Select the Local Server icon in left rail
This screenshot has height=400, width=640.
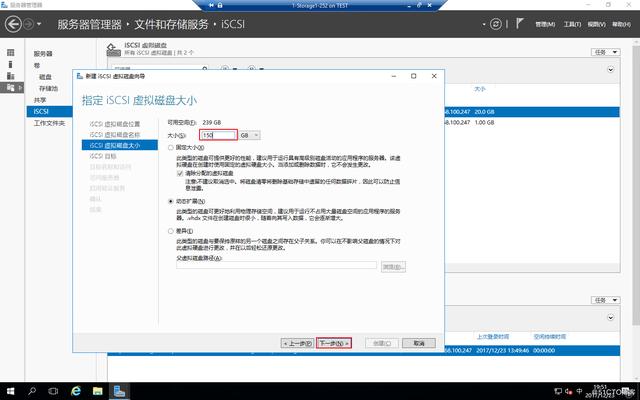point(11,64)
